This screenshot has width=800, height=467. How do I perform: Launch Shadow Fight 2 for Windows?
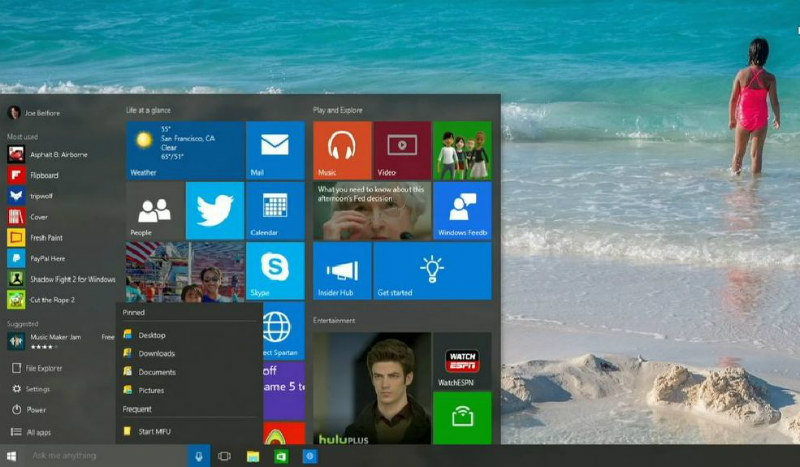coord(61,279)
